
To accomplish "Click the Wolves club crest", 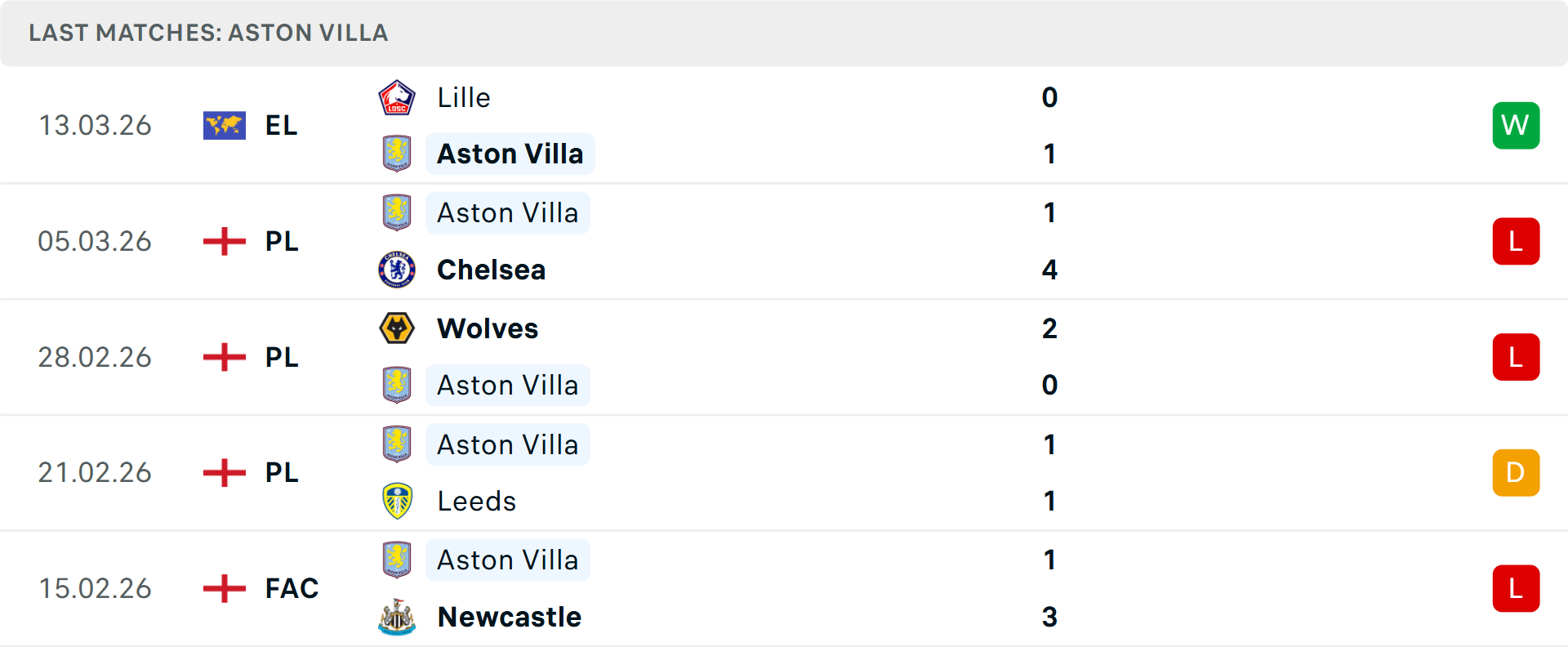I will [397, 328].
